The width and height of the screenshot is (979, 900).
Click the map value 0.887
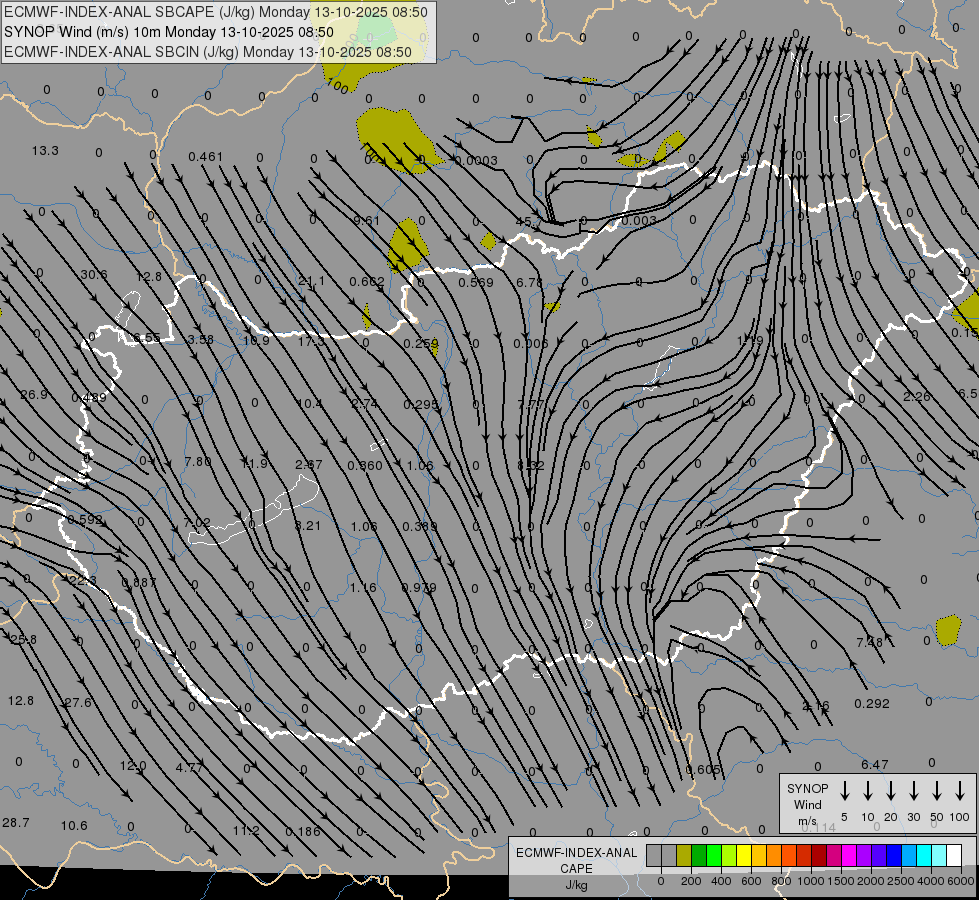(139, 583)
